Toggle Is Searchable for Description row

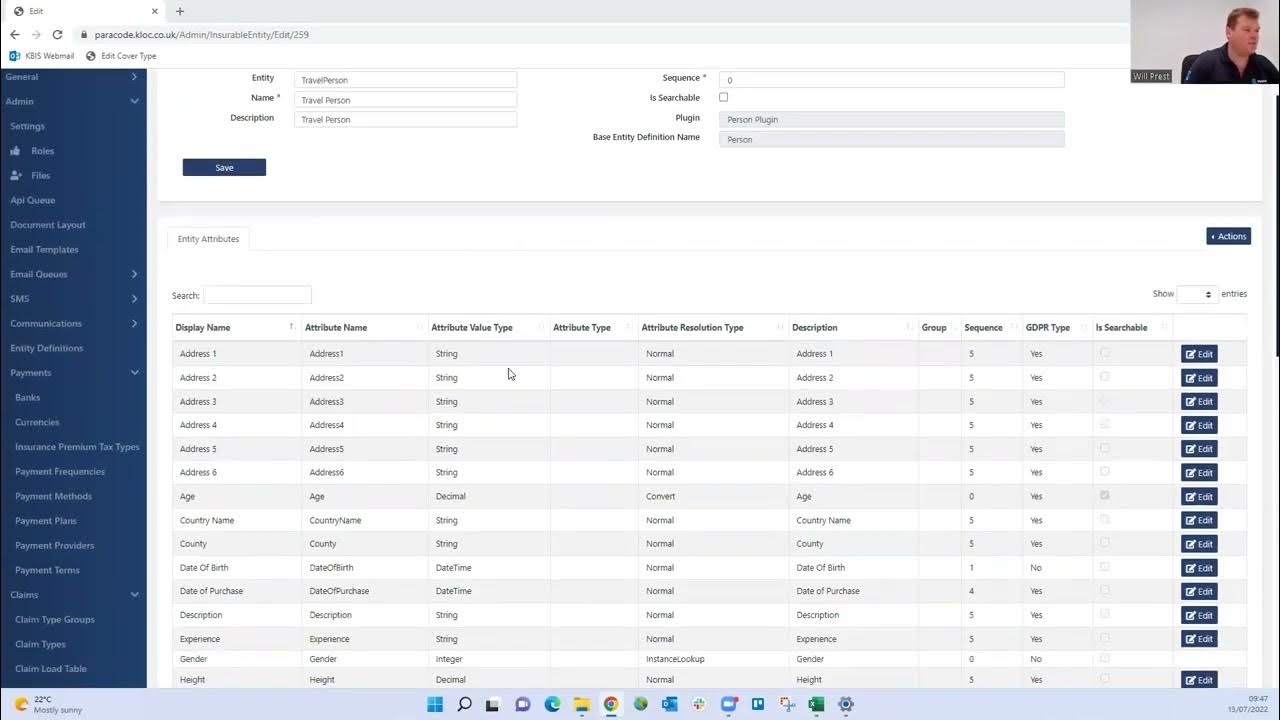1104,615
